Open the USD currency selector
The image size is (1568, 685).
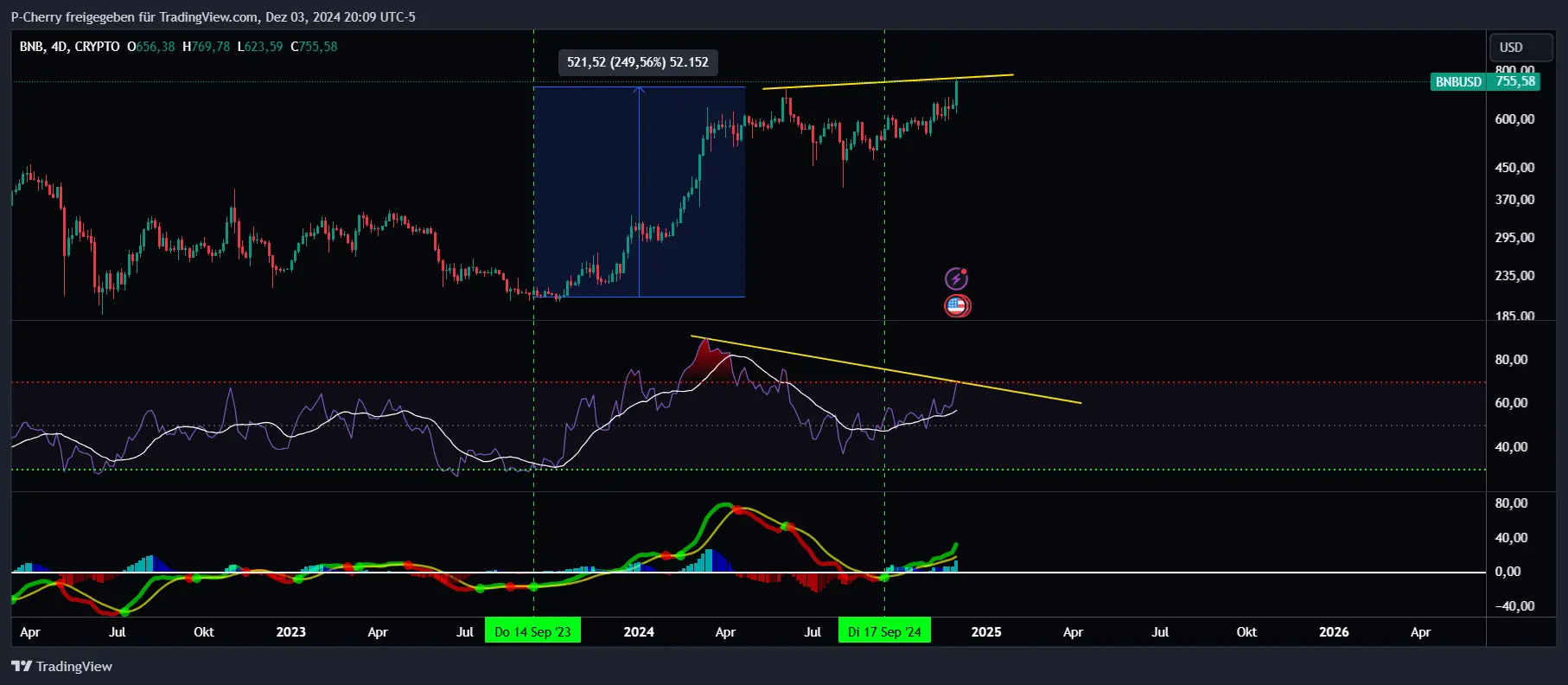(1521, 47)
